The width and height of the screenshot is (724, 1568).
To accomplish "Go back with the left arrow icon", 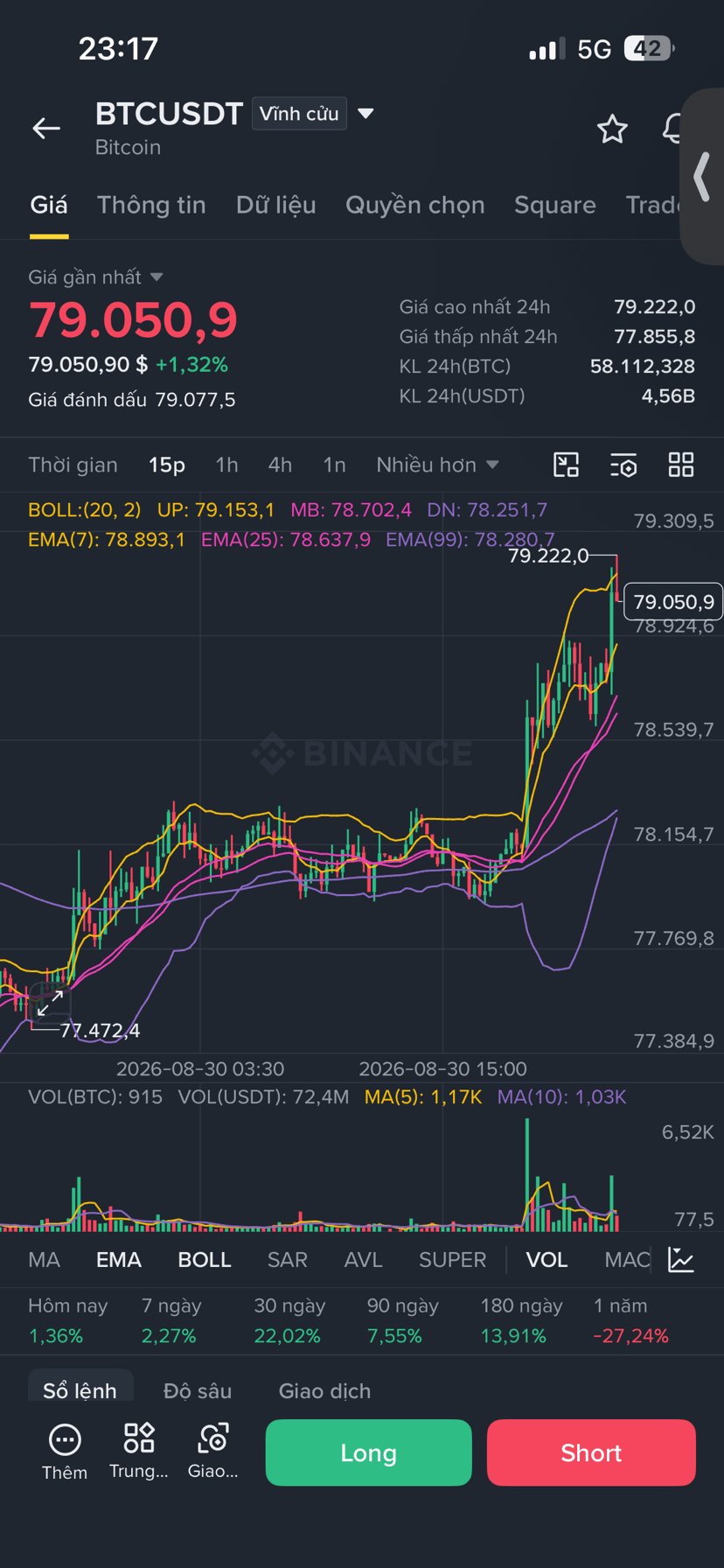I will (x=46, y=129).
